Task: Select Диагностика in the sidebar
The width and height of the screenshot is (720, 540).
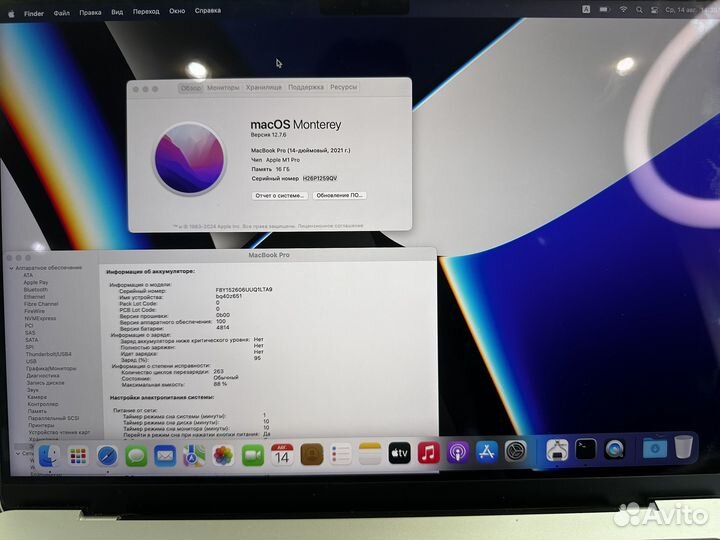Action: [x=43, y=376]
